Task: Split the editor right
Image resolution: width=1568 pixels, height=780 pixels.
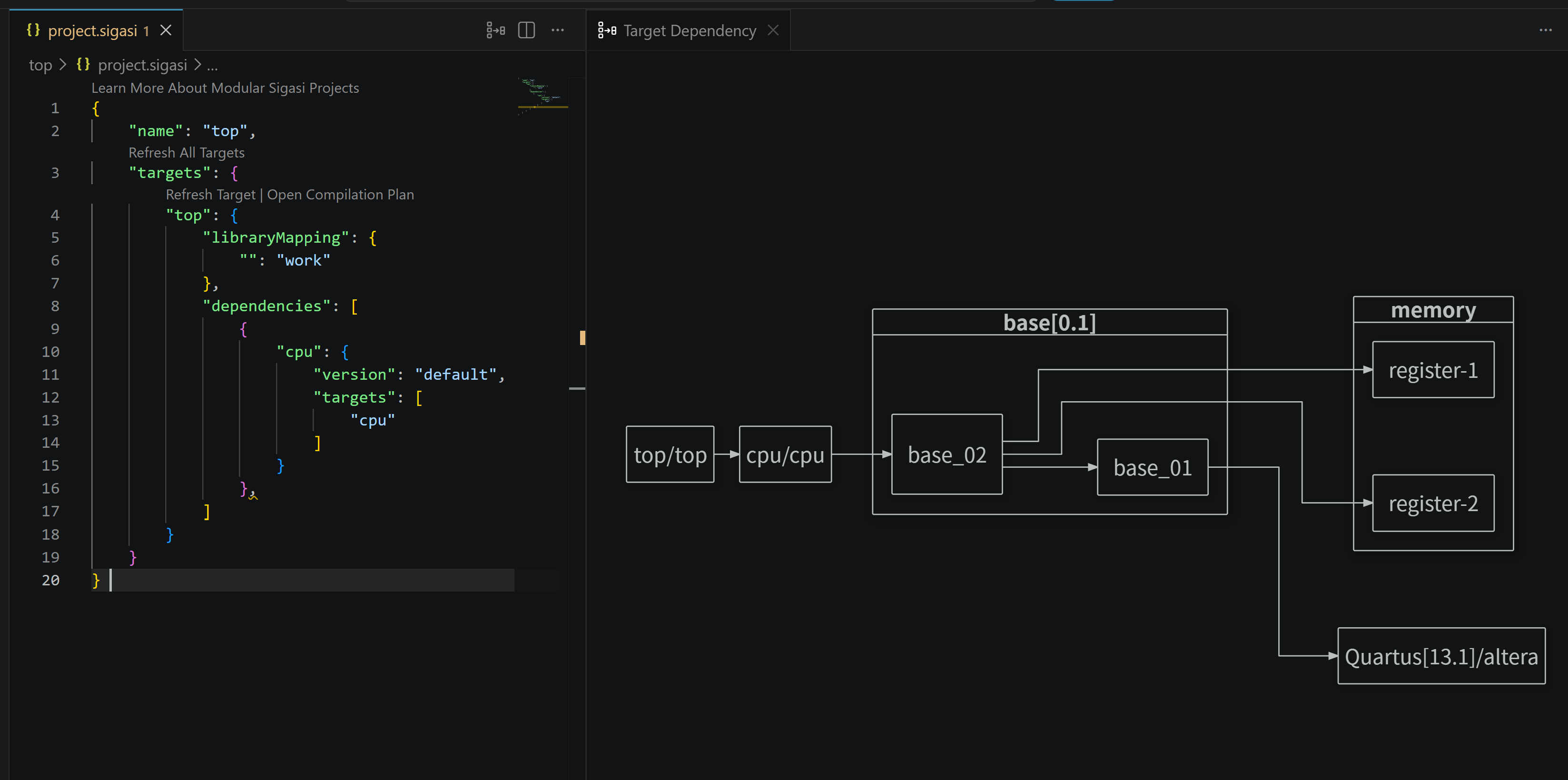Action: click(526, 30)
